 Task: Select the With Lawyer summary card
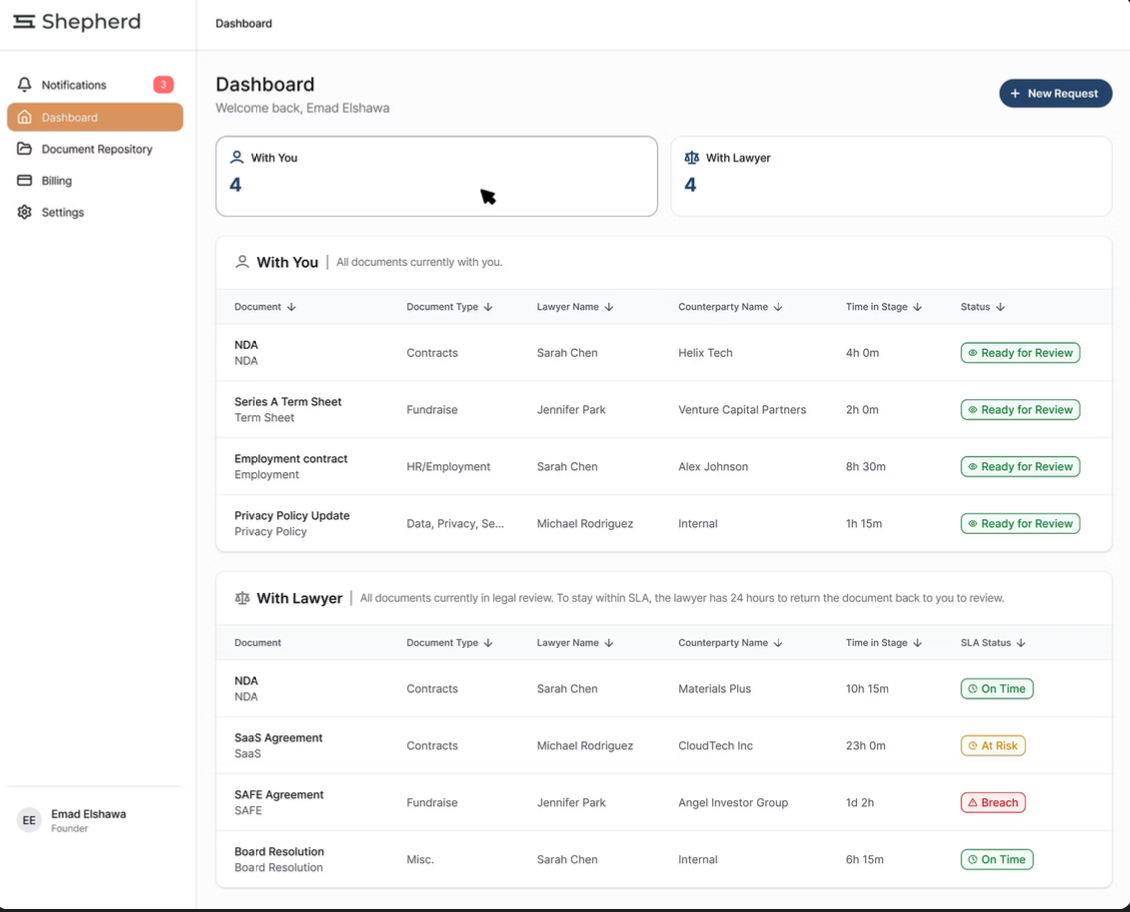(891, 176)
